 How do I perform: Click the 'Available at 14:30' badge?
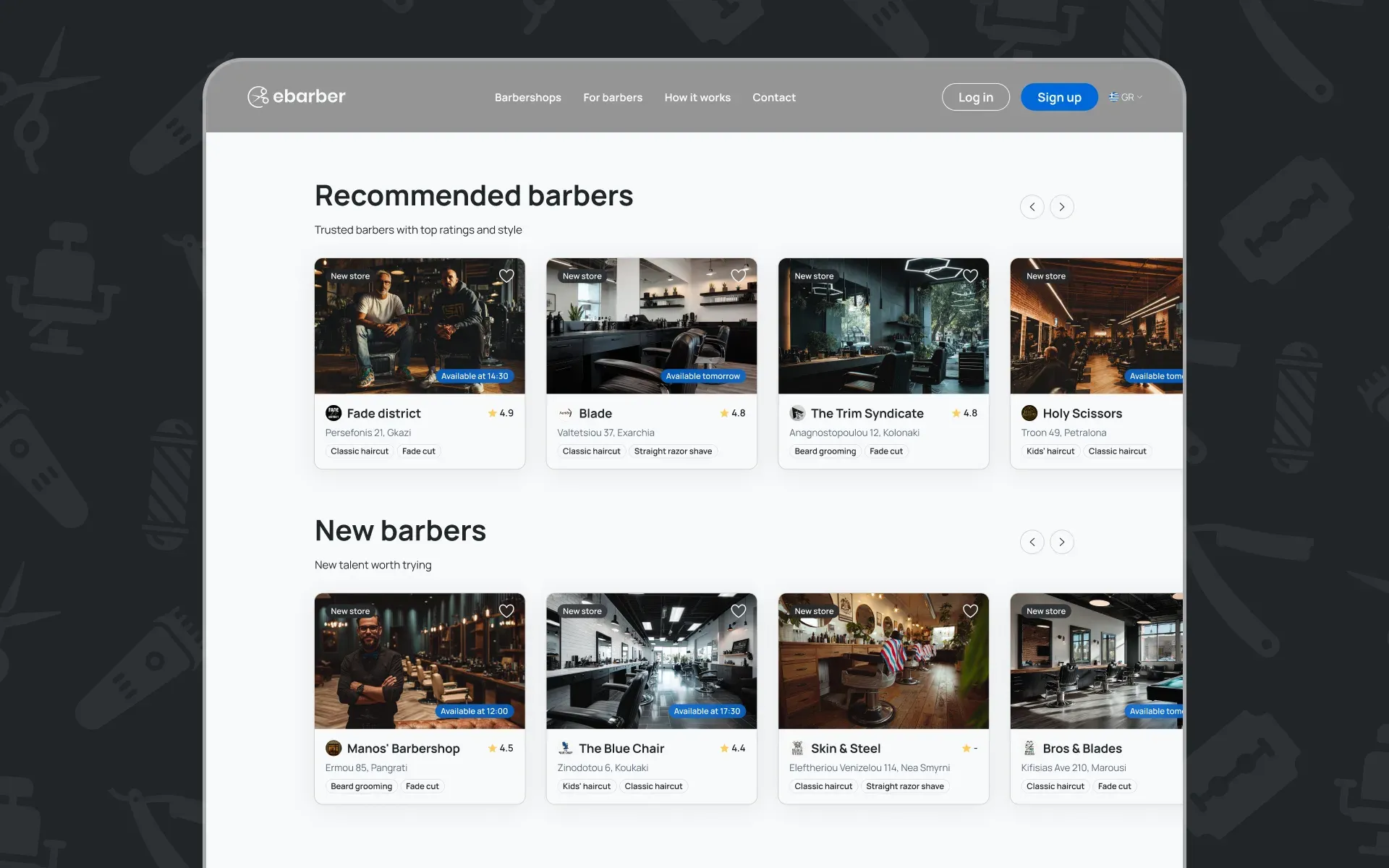click(x=475, y=376)
